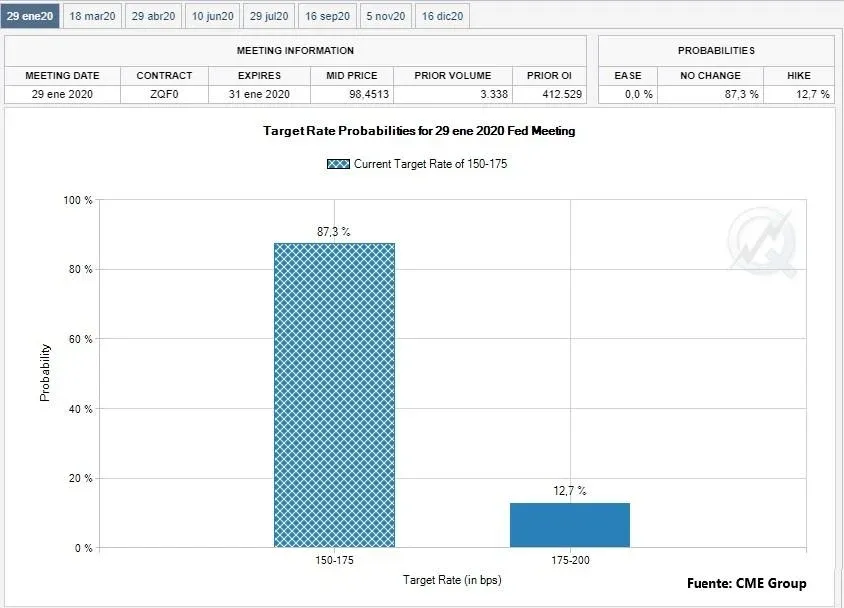This screenshot has width=844, height=608.
Task: Click the NO CHANGE column header
Action: pyautogui.click(x=710, y=75)
